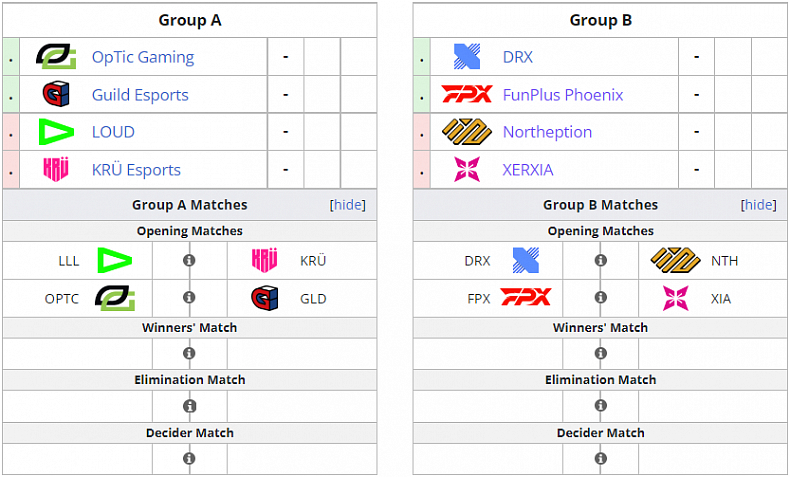Click the XERXIA logo in Group B standings
The height and width of the screenshot is (477, 790).
coord(467,170)
